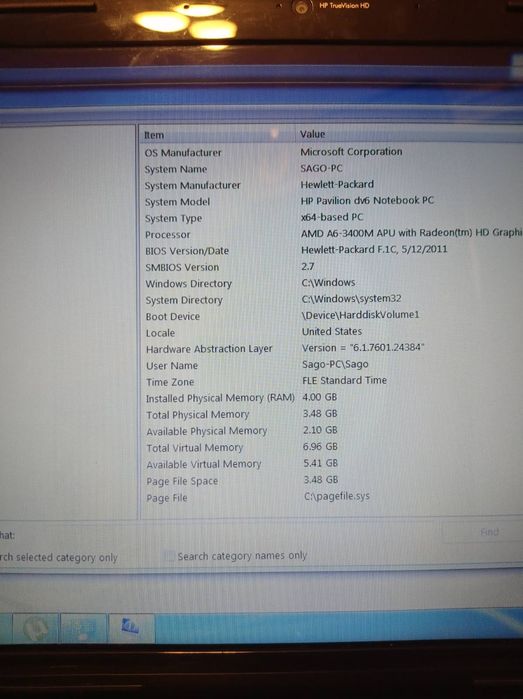523x699 pixels.
Task: Click the 3.48 GB Total Physical Memory value
Action: (x=320, y=413)
